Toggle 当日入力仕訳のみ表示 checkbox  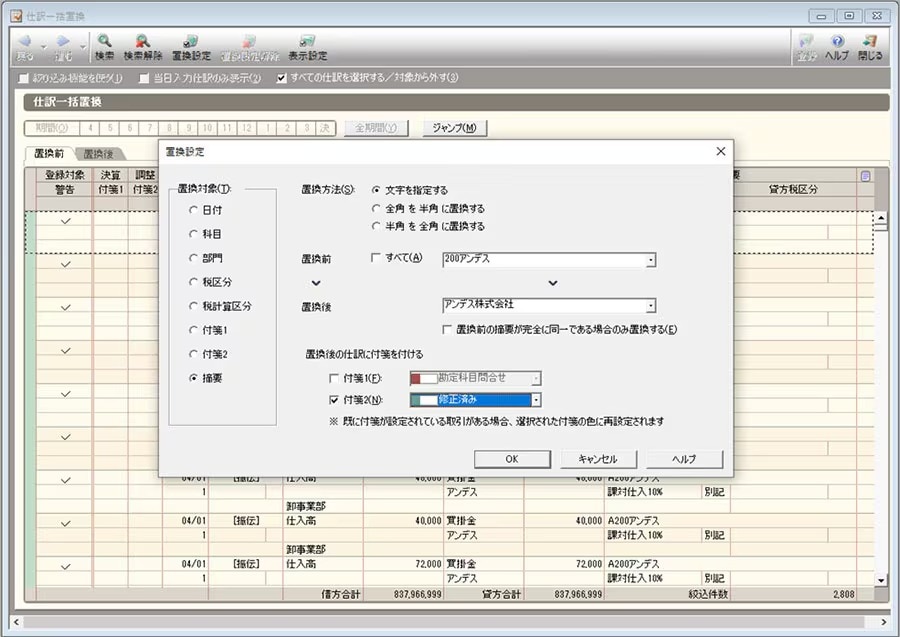144,78
